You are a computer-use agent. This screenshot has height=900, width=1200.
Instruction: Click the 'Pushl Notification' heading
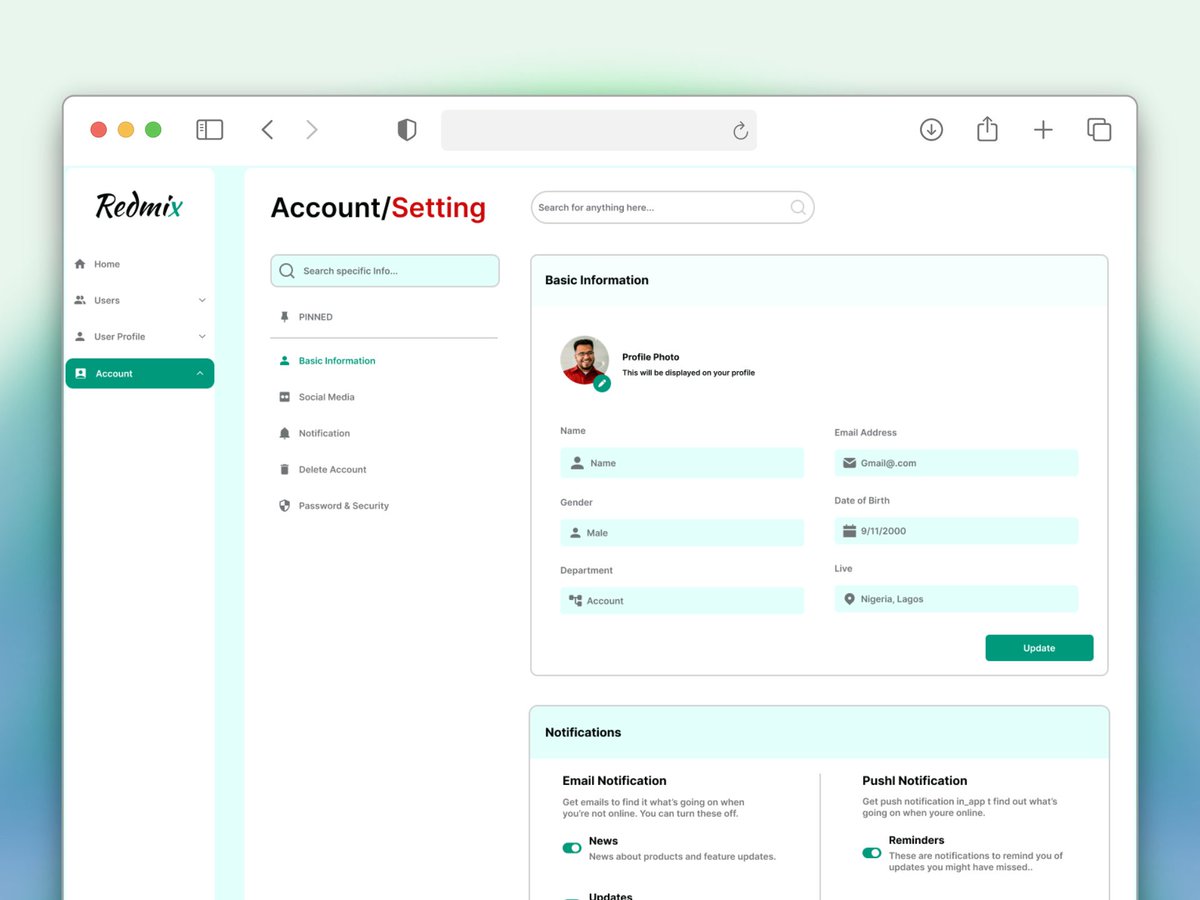click(x=915, y=781)
